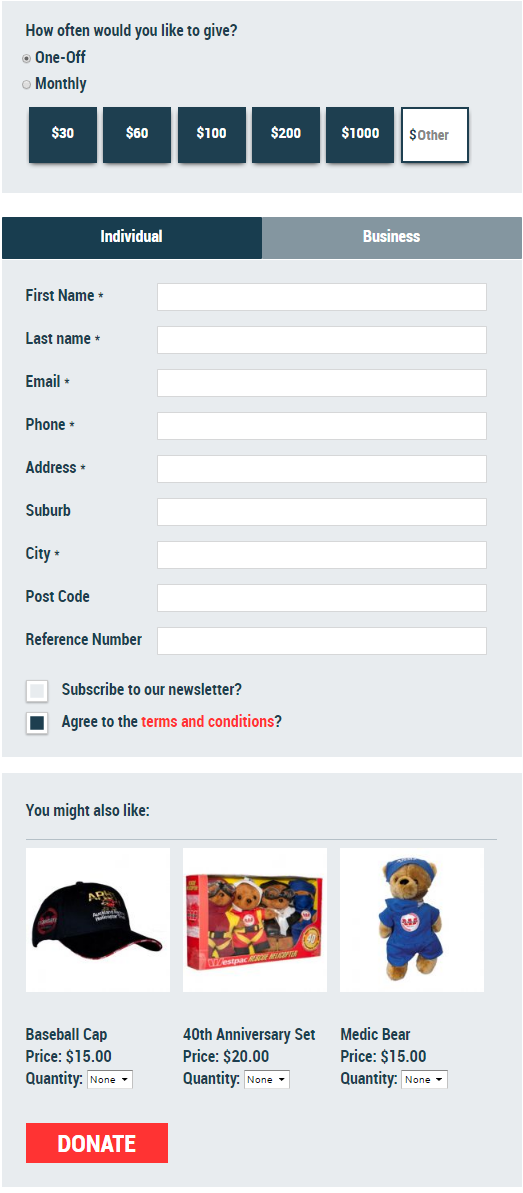Click the Medic Bear product image
This screenshot has height=1193, width=523.
(412, 920)
